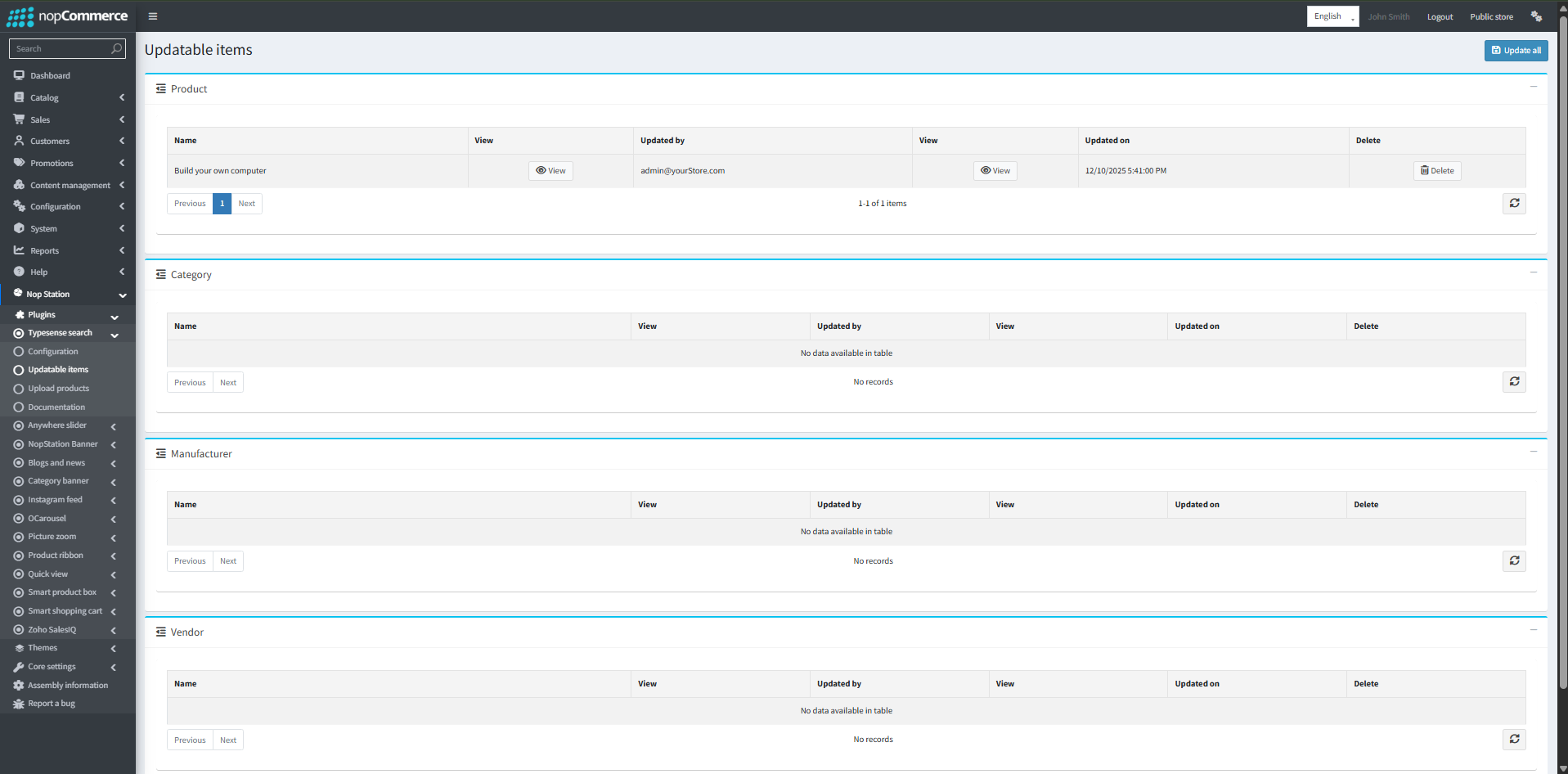
Task: Click the sidebar Search input field
Action: 61,49
